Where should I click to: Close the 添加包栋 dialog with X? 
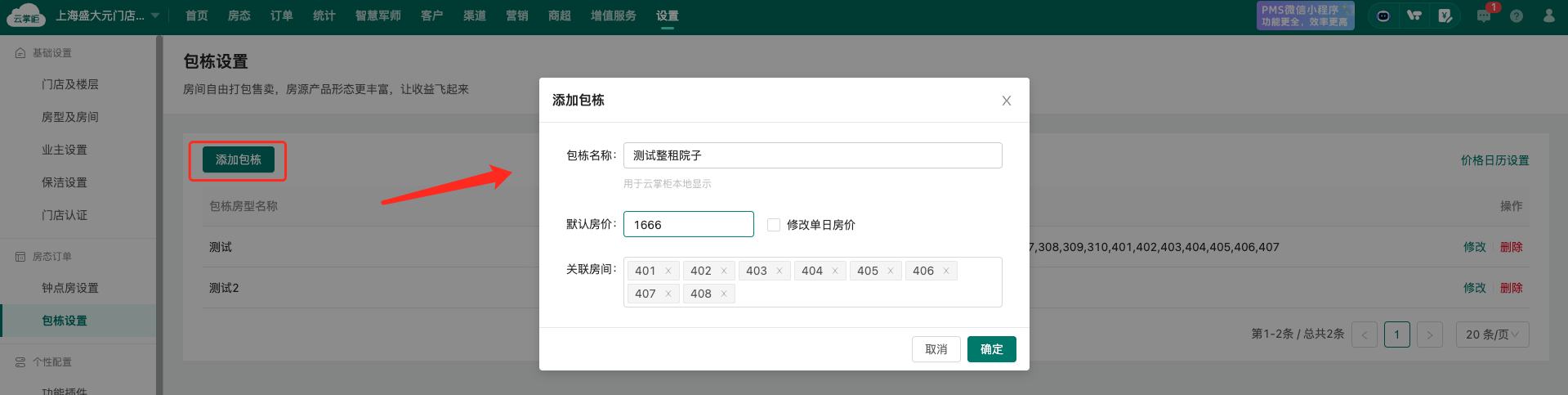pyautogui.click(x=1006, y=101)
